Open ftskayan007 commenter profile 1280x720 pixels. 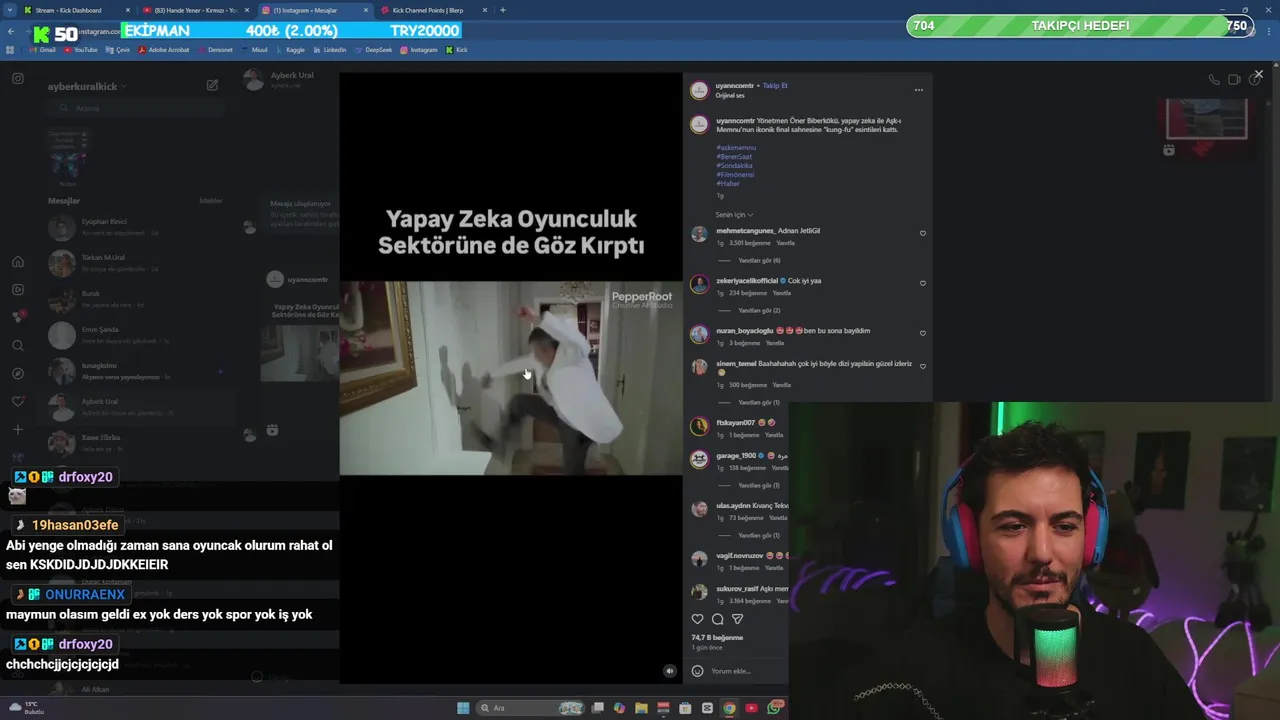point(735,423)
